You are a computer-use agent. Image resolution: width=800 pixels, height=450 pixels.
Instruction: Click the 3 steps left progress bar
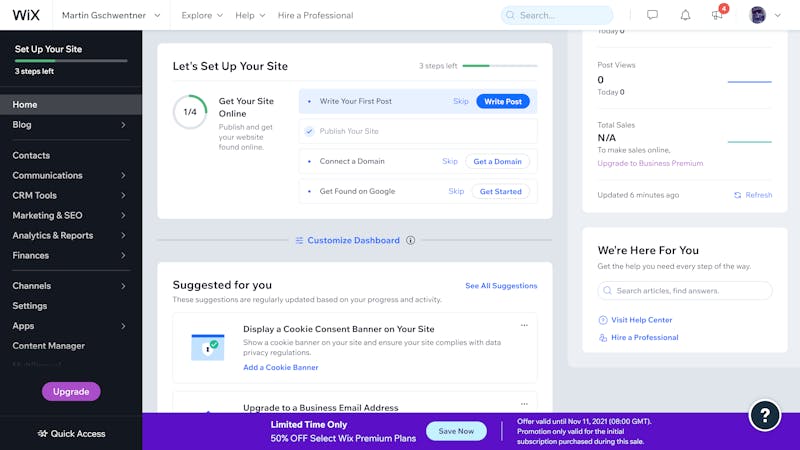[x=499, y=66]
